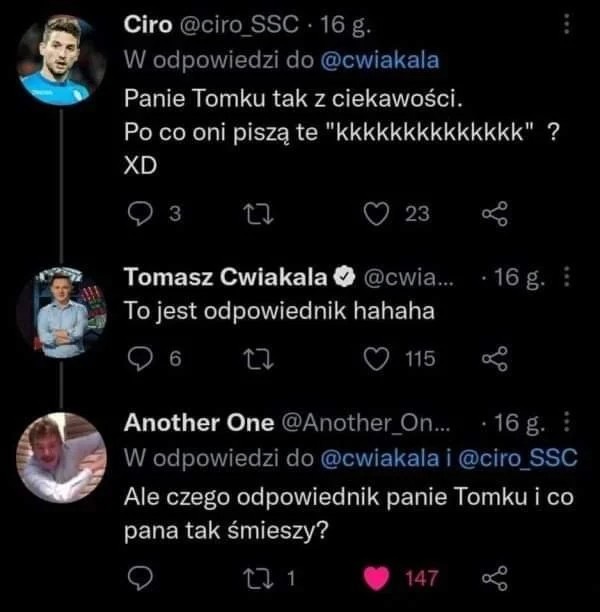Open Tomasz Cwiakala's profile avatar
600x612 pixels.
click(x=62, y=310)
